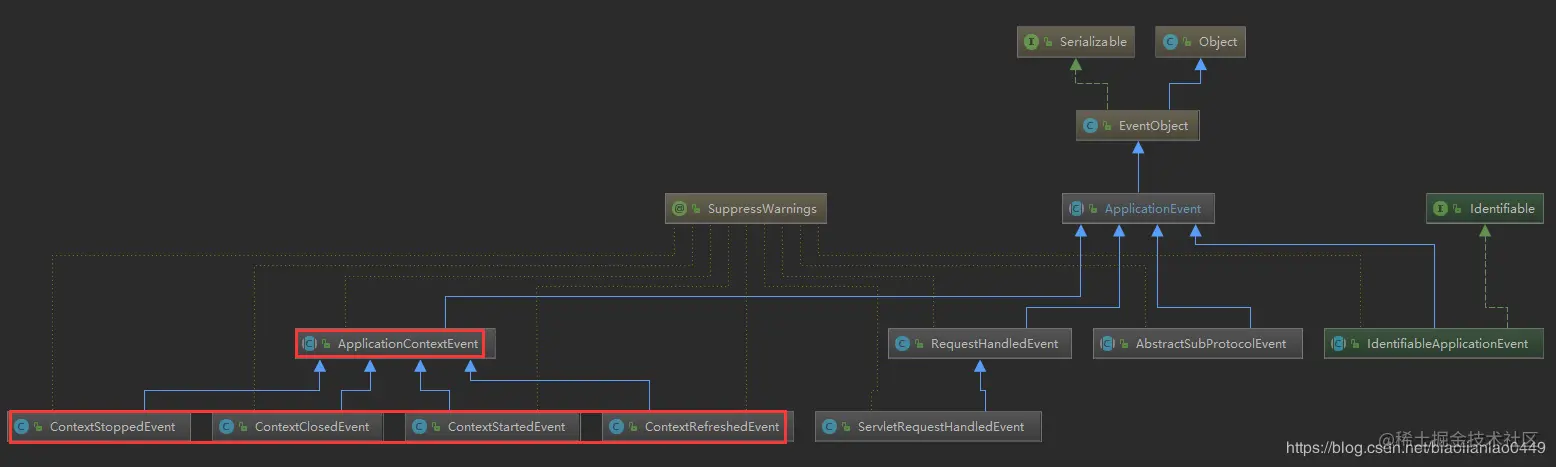Select the ContextStoppedEvent node
1556x467 pixels.
pyautogui.click(x=100, y=427)
